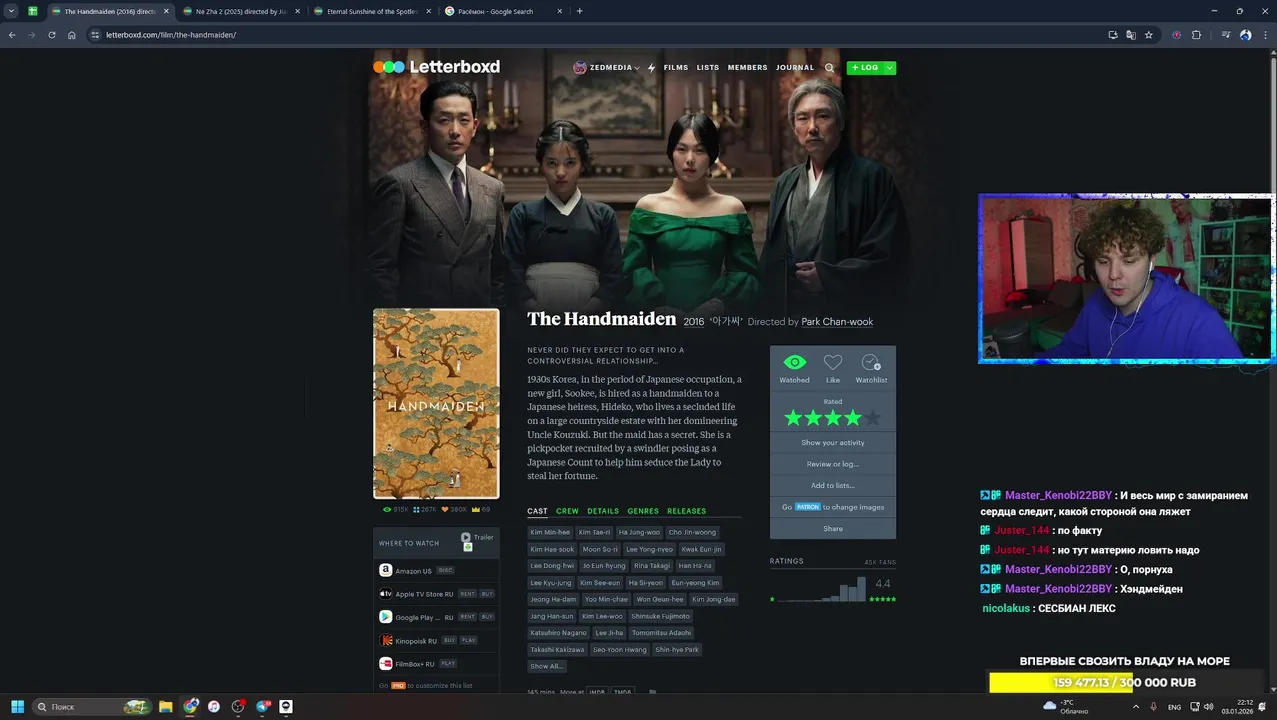Click the TMDB button
The height and width of the screenshot is (720, 1277).
pos(622,692)
